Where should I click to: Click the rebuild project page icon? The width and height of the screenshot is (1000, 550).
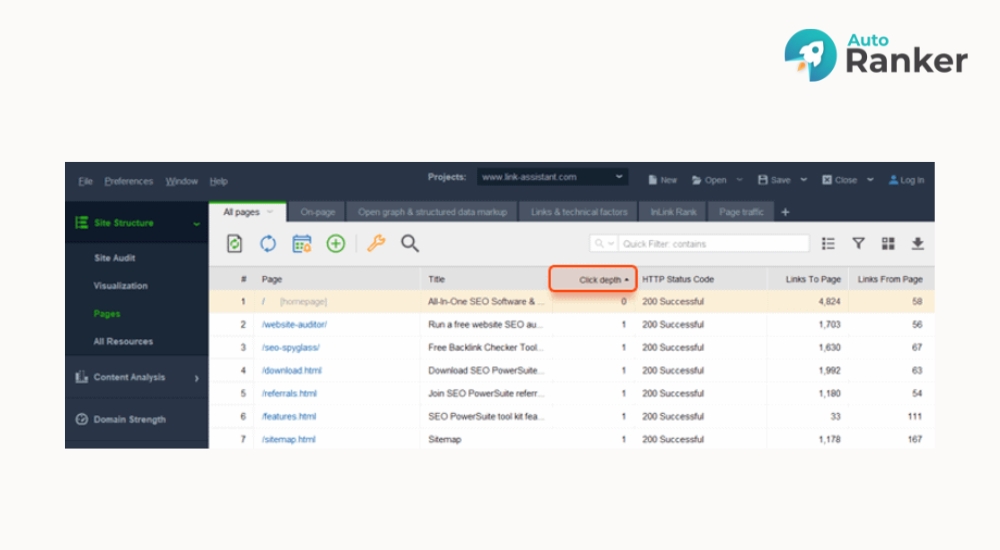coord(235,244)
